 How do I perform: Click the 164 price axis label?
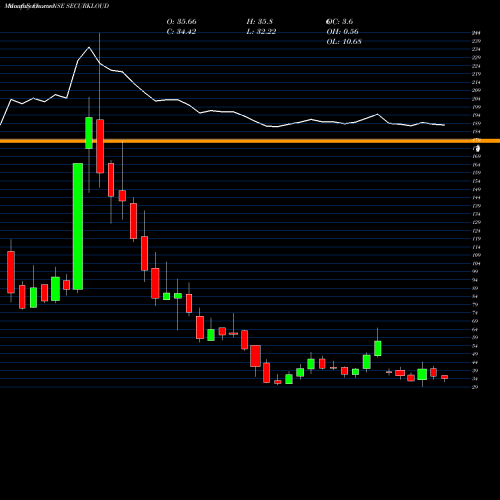point(476,165)
